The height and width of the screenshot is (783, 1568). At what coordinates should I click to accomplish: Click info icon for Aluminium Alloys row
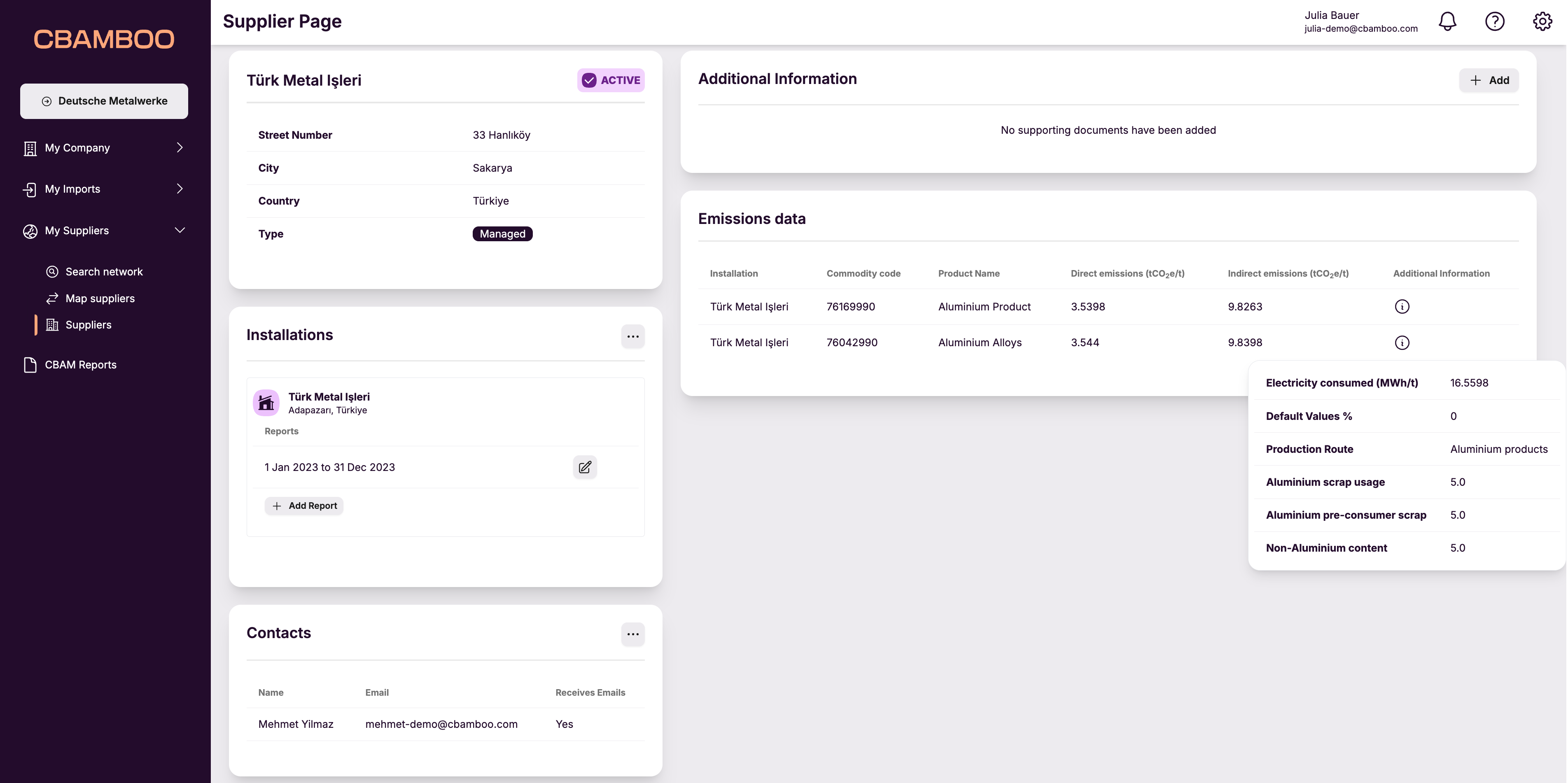click(1402, 343)
